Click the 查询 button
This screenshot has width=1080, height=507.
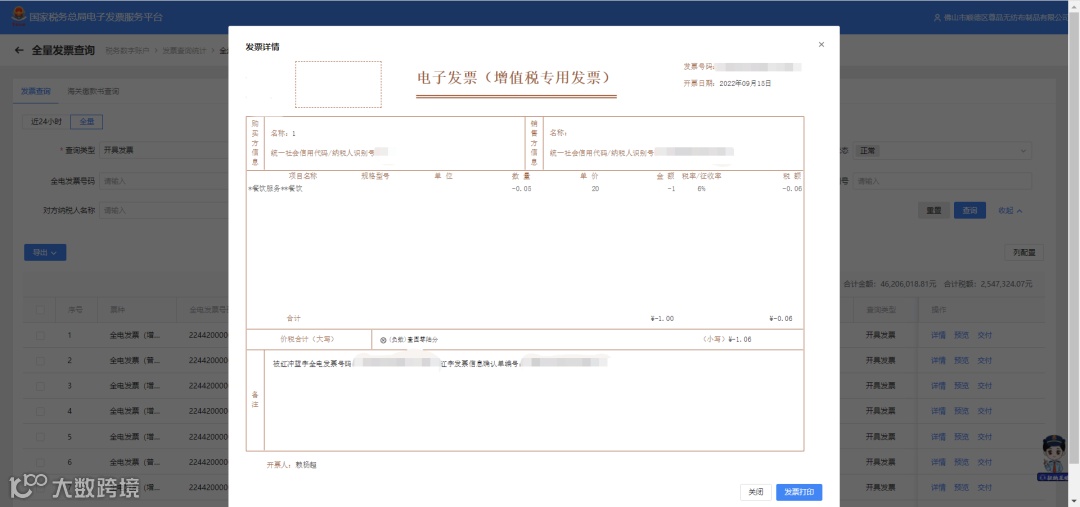[970, 211]
